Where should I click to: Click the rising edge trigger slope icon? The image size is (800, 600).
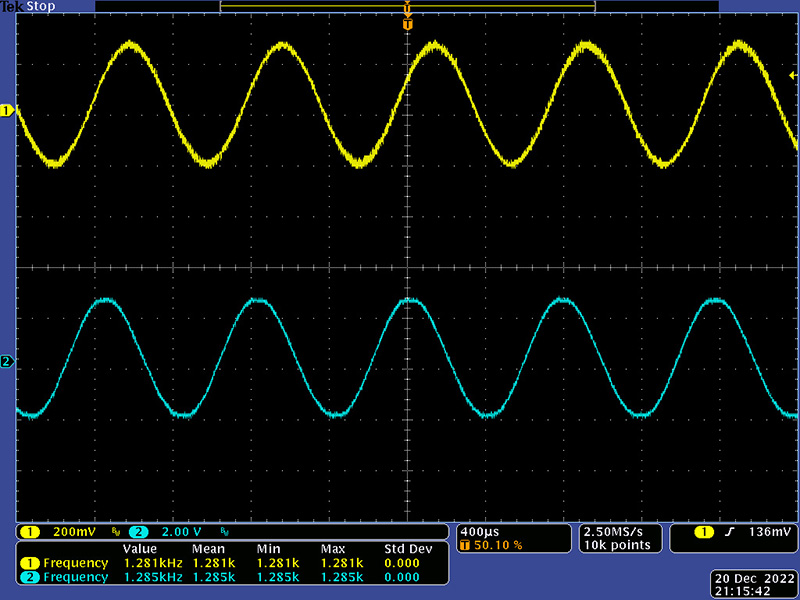click(x=730, y=532)
